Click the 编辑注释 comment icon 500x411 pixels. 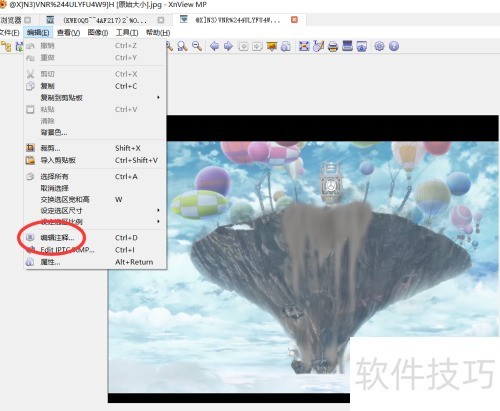pyautogui.click(x=30, y=238)
